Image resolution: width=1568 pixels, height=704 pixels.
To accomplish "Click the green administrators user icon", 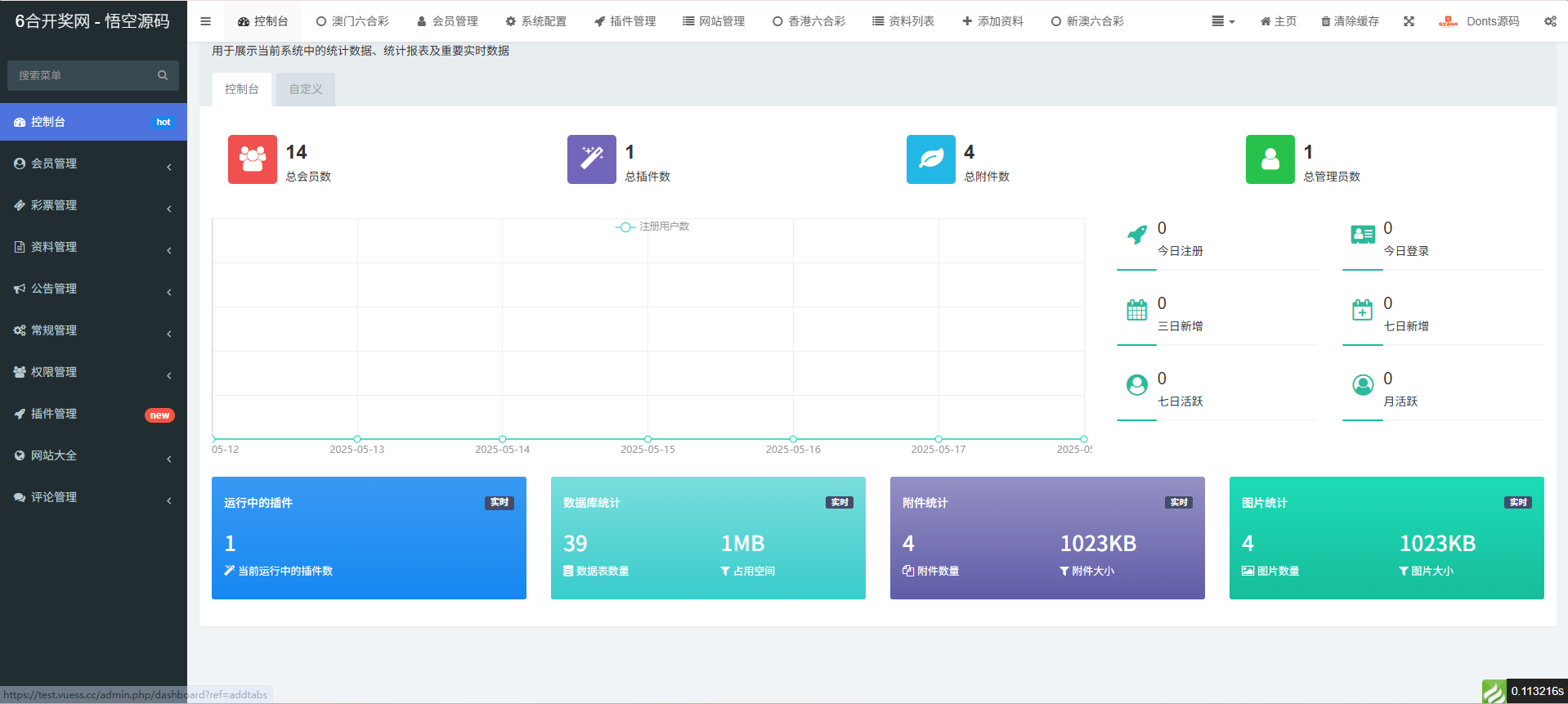I will [x=1270, y=159].
